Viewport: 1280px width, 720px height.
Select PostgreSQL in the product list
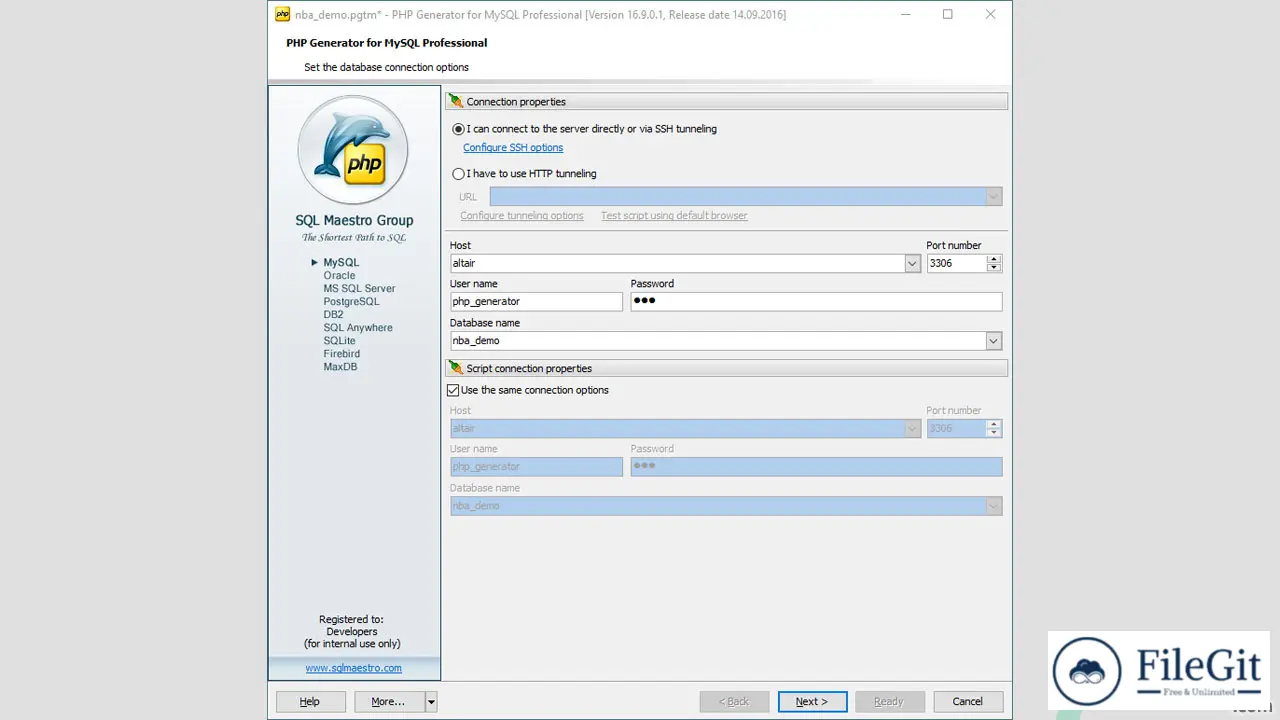coord(351,301)
